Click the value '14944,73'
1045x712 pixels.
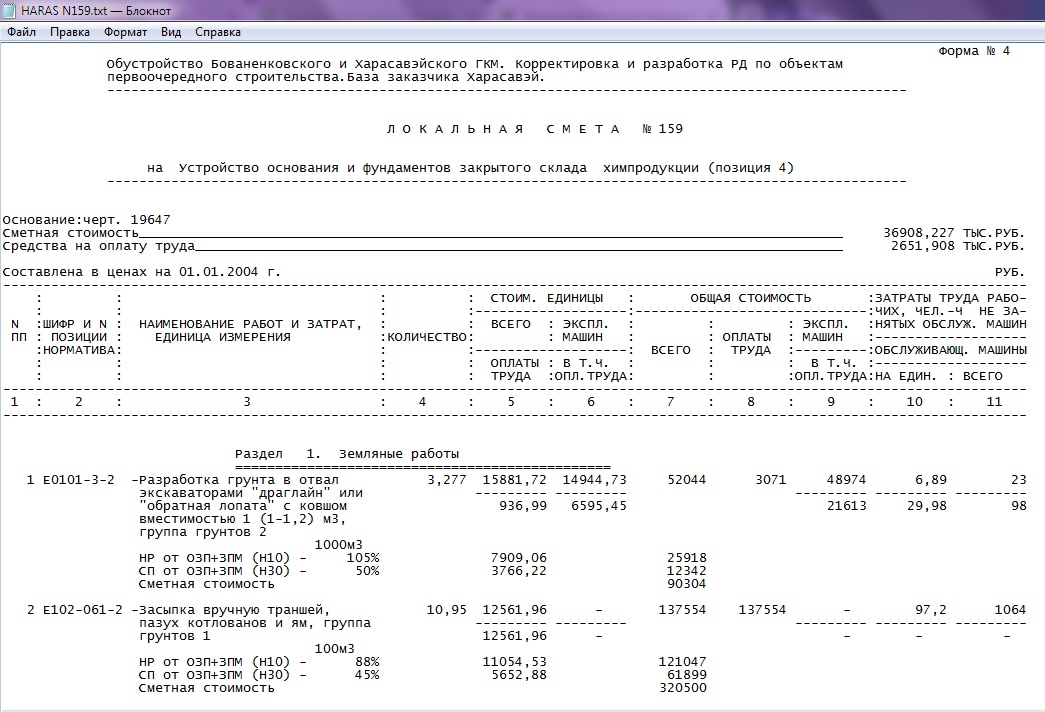pyautogui.click(x=594, y=480)
